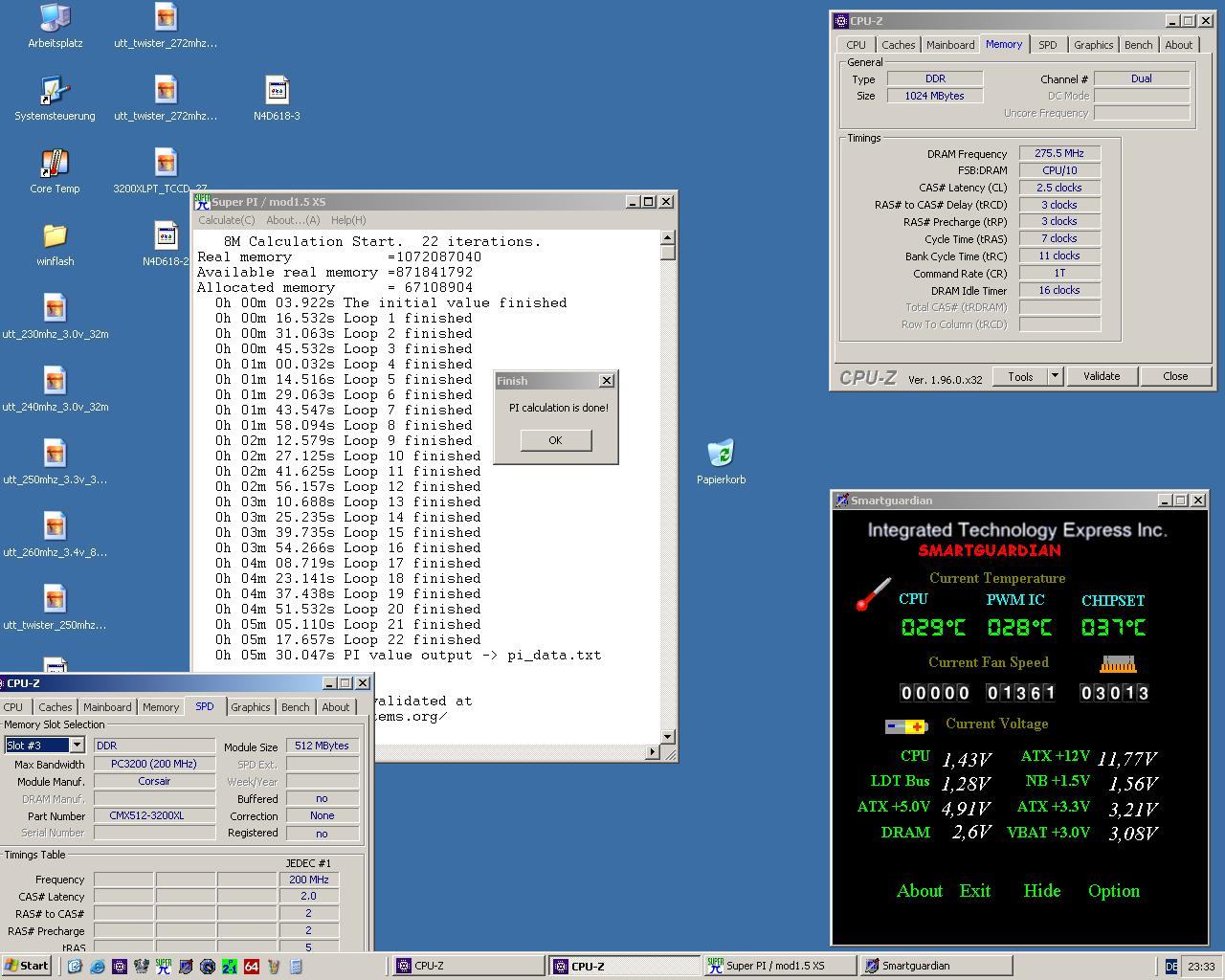Open the Arbeitsplatz desktop icon

[56, 26]
